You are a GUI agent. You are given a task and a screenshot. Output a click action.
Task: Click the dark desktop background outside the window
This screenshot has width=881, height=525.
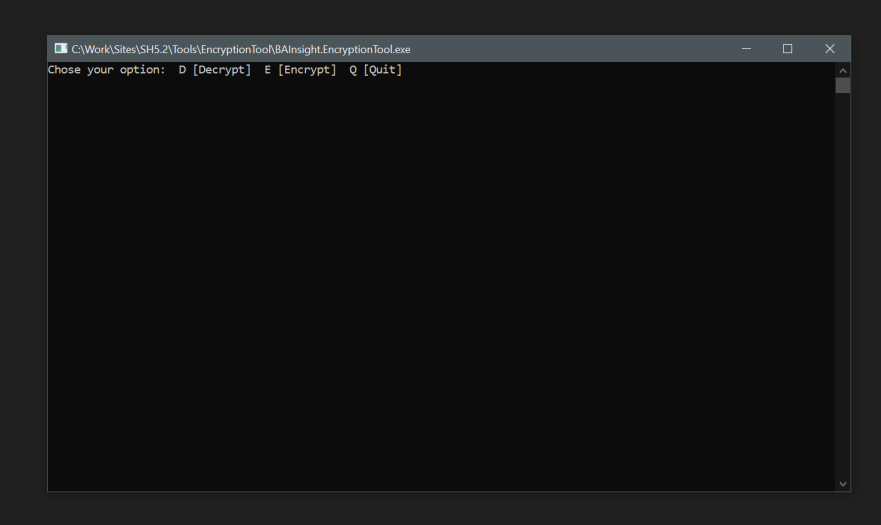(440, 510)
